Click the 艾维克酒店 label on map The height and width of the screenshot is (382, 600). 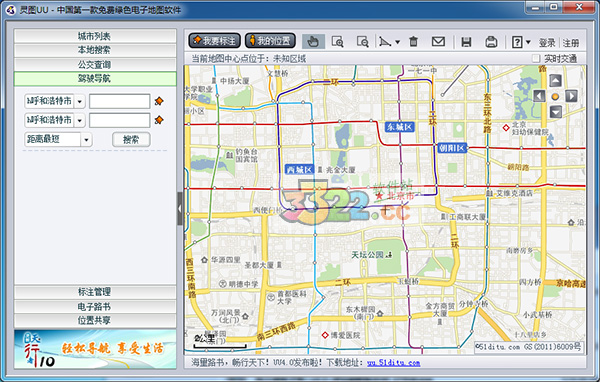pyautogui.click(x=514, y=193)
